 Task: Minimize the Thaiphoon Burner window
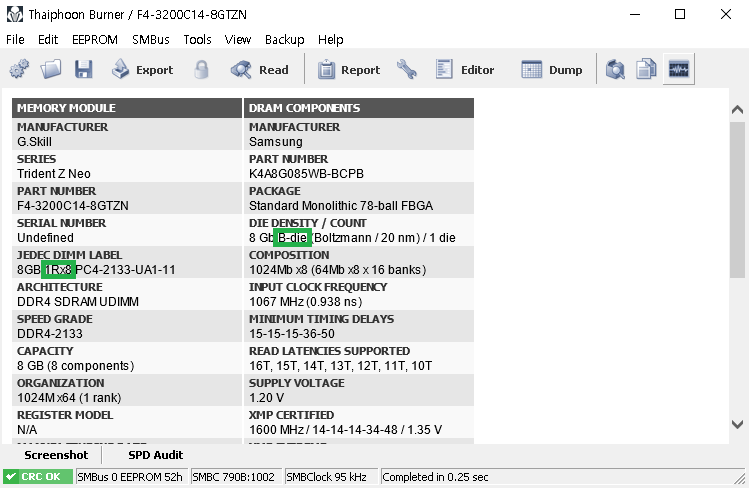[x=635, y=14]
